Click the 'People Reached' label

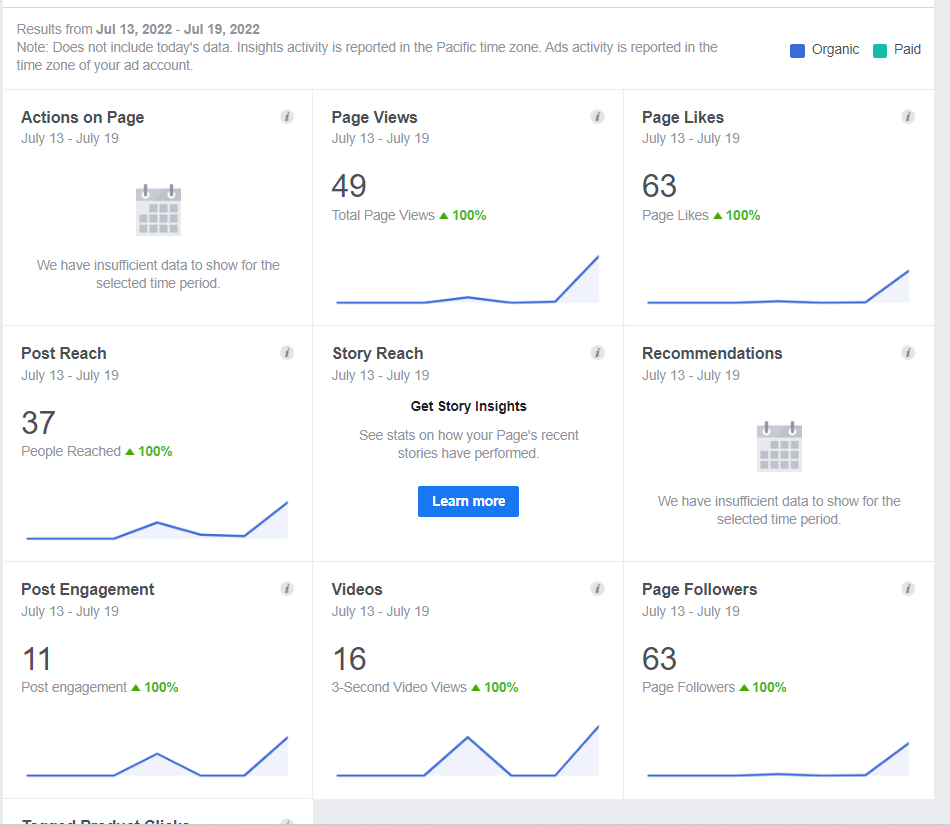point(71,451)
